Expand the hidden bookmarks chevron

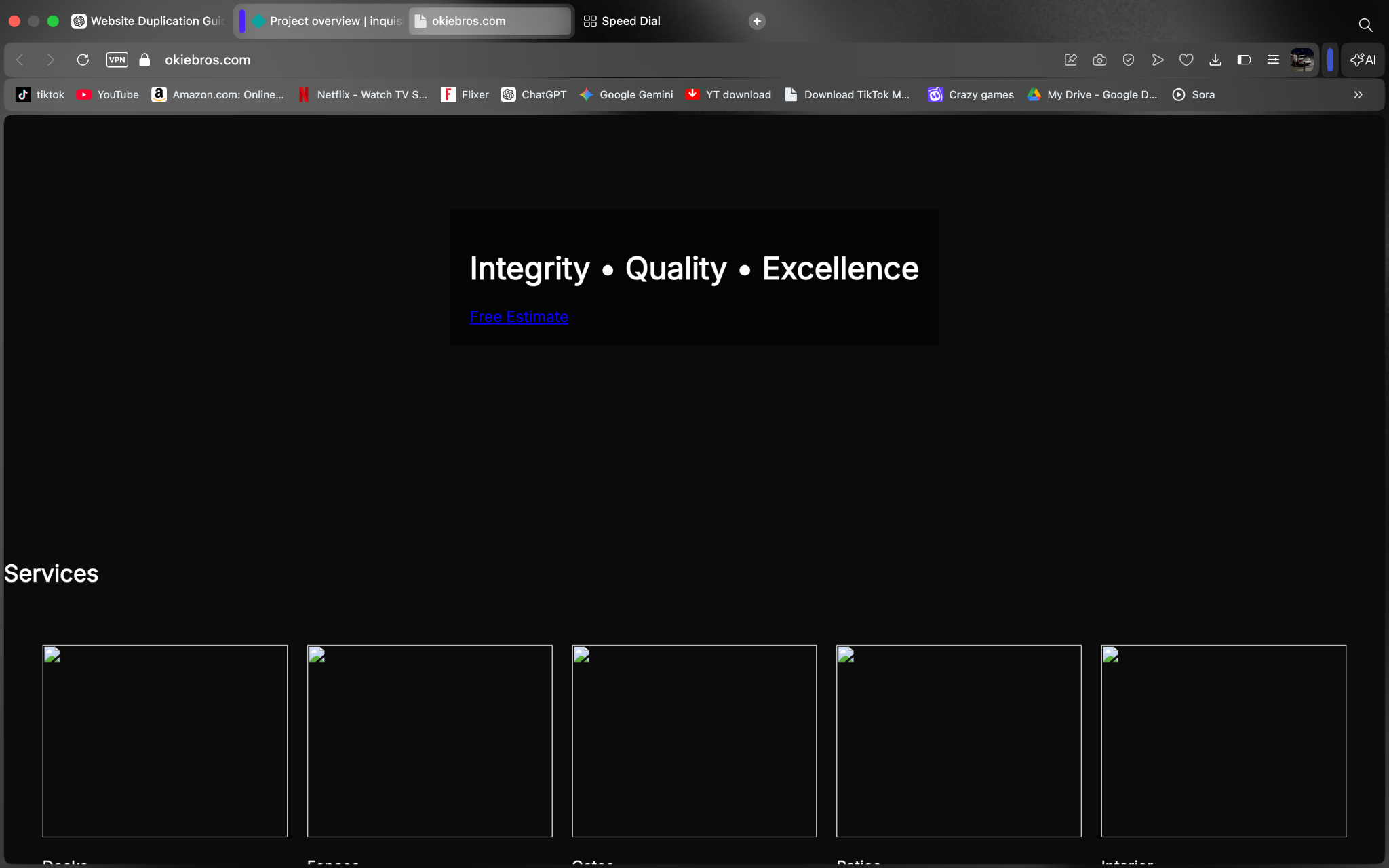(x=1358, y=95)
